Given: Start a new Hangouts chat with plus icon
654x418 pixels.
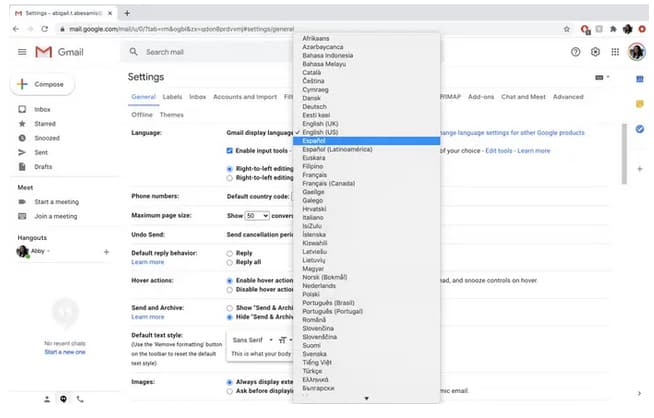Looking at the screenshot, I should point(106,252).
